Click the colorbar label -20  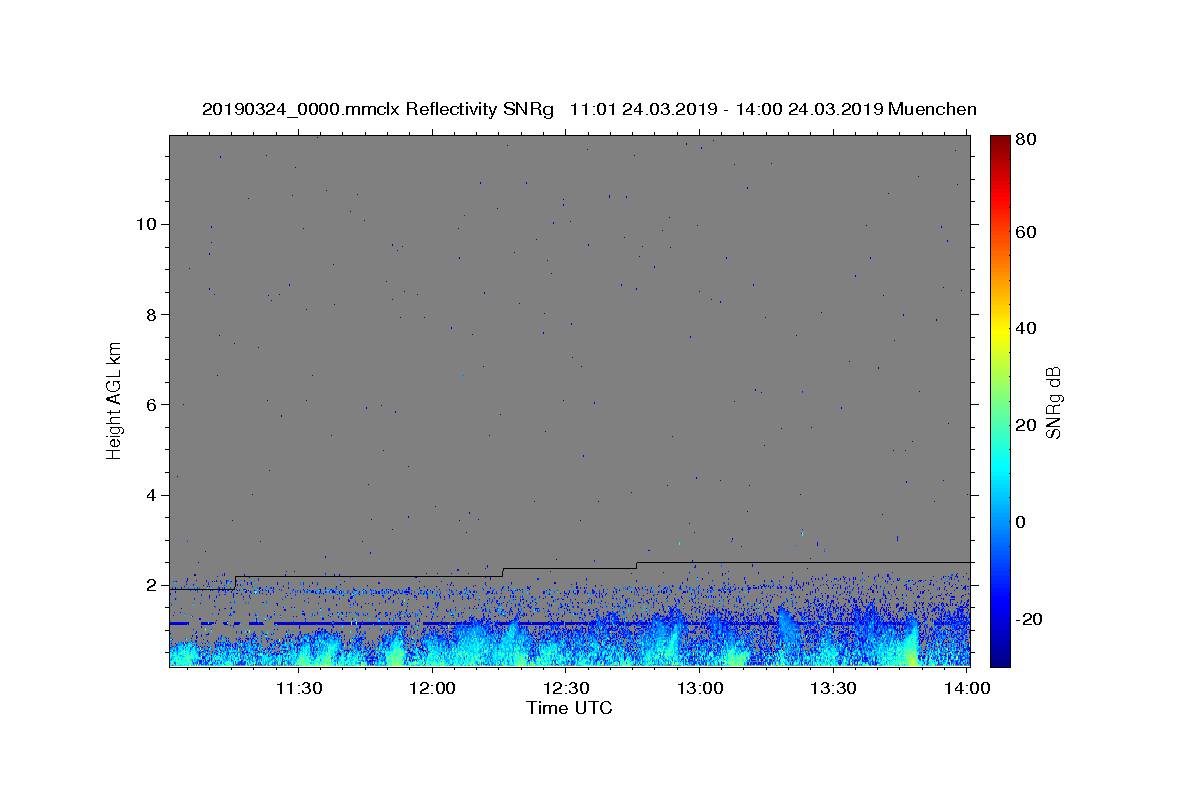tap(1030, 619)
